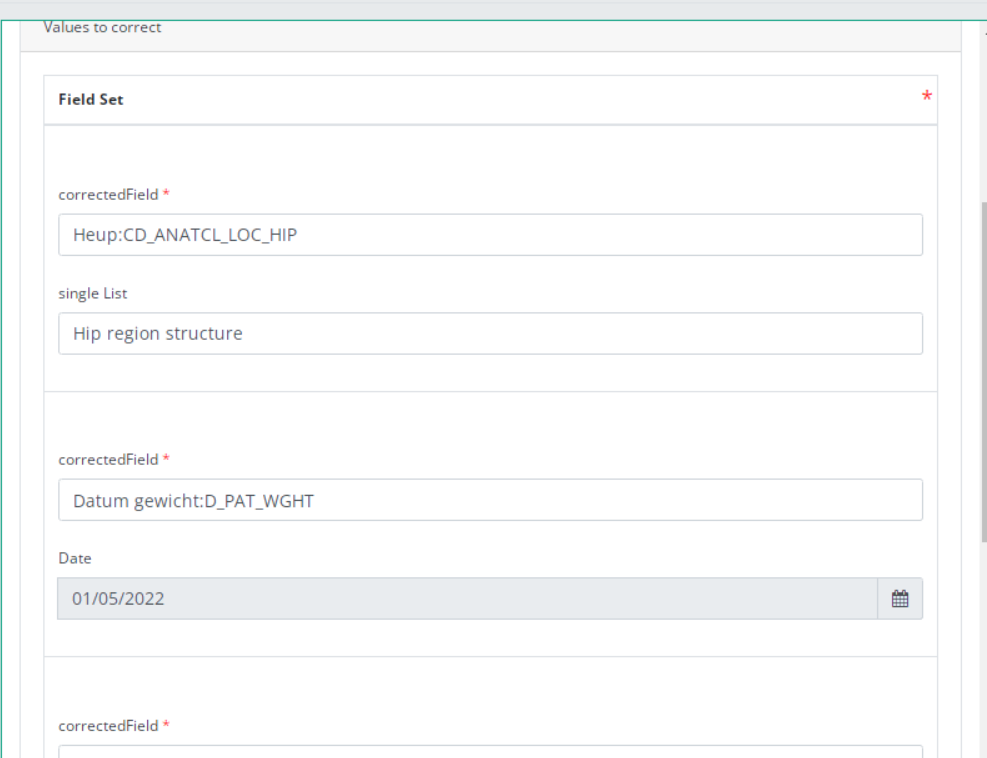Click the scrollbar track above the thumb
Viewport: 987px width, 758px height.
(983, 110)
